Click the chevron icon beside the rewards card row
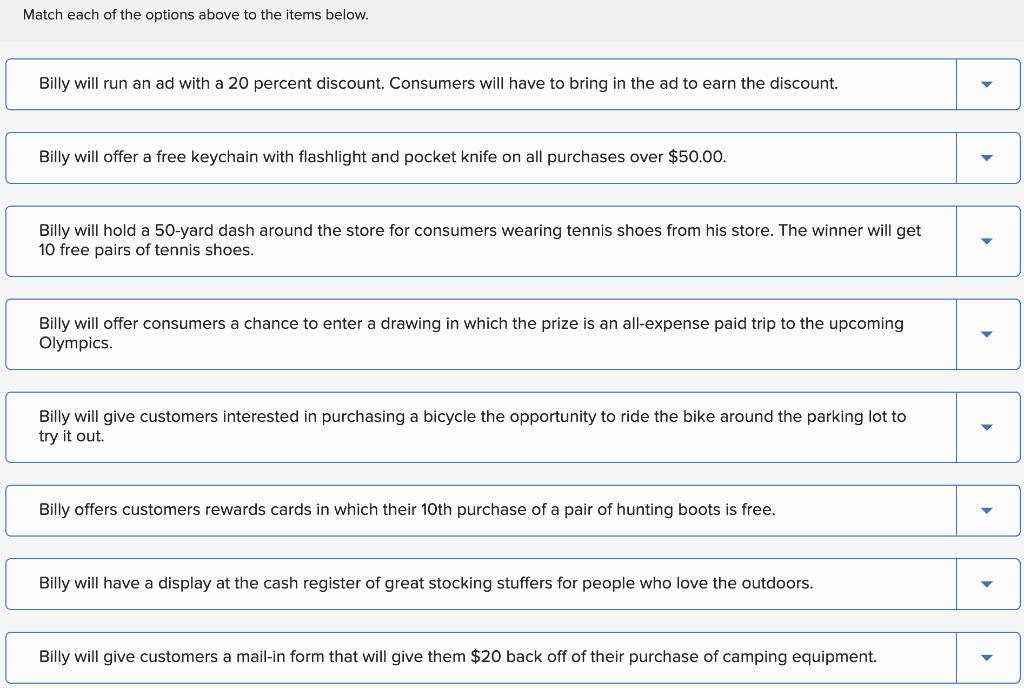Screen dimensions: 1024x688 pos(988,509)
